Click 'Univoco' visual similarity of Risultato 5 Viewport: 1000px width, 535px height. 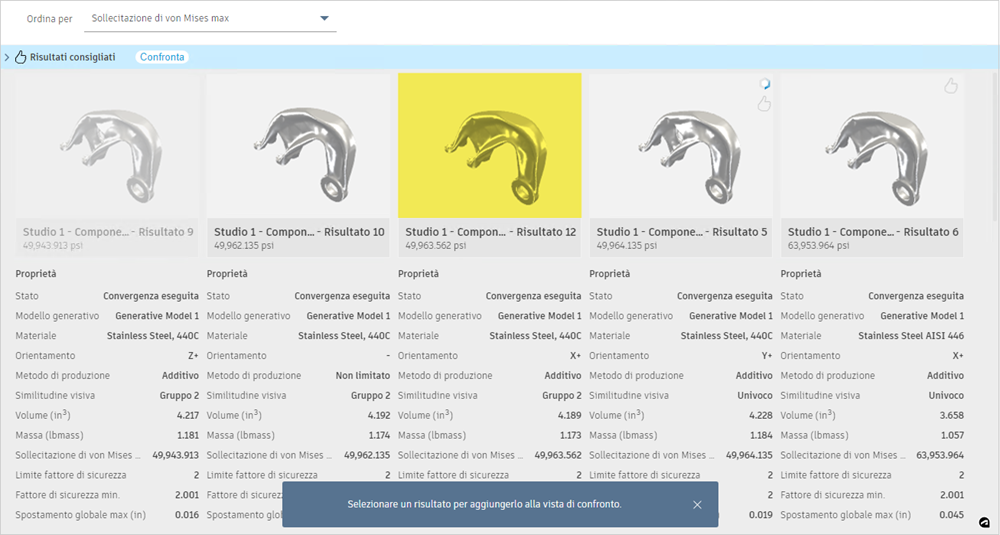[754, 395]
